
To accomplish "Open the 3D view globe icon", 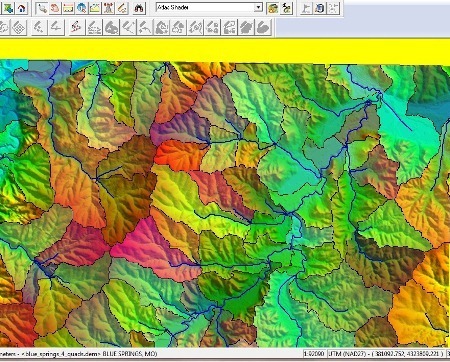I will click(x=319, y=8).
